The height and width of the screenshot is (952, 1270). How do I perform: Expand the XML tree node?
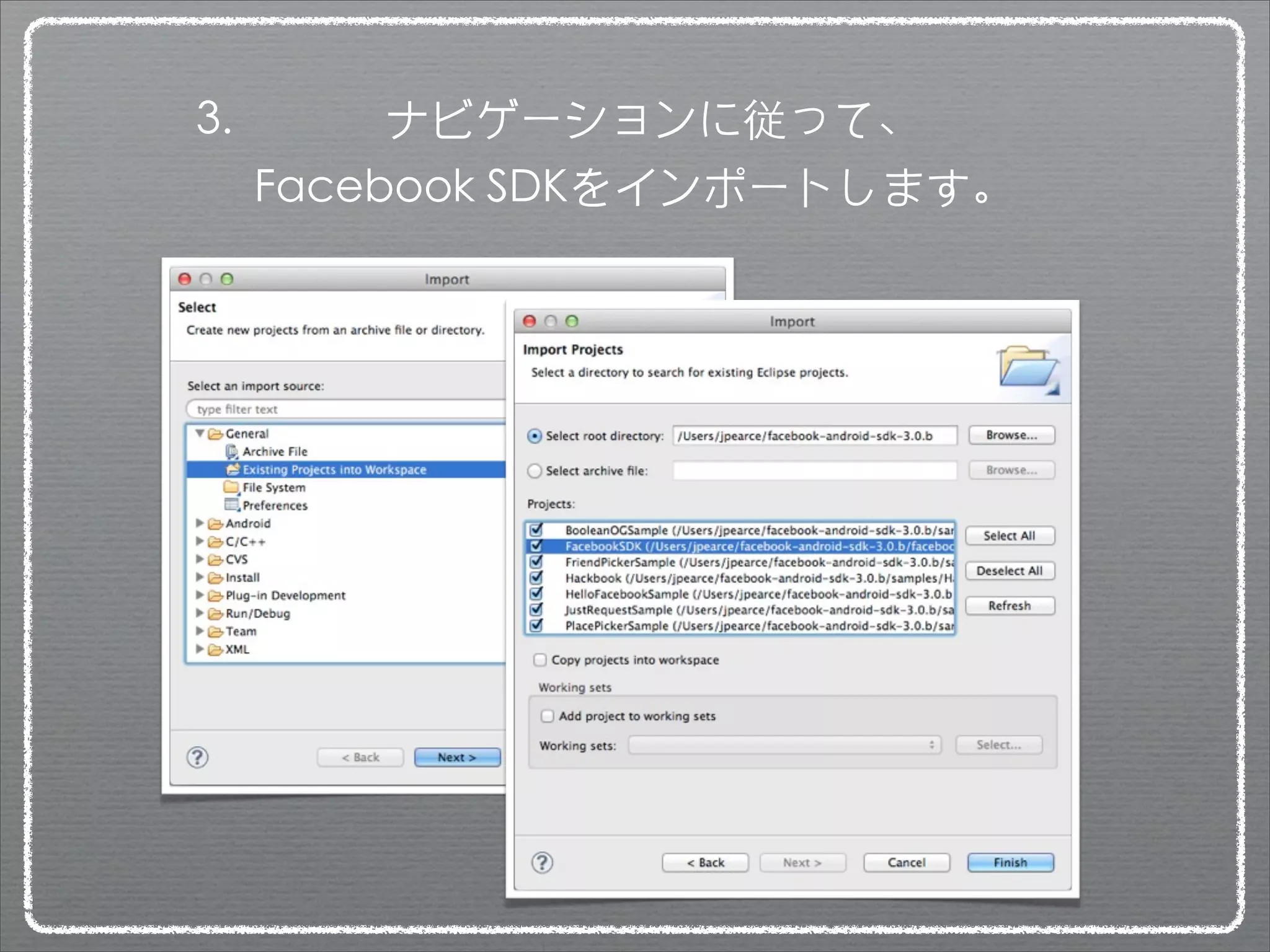pyautogui.click(x=200, y=649)
